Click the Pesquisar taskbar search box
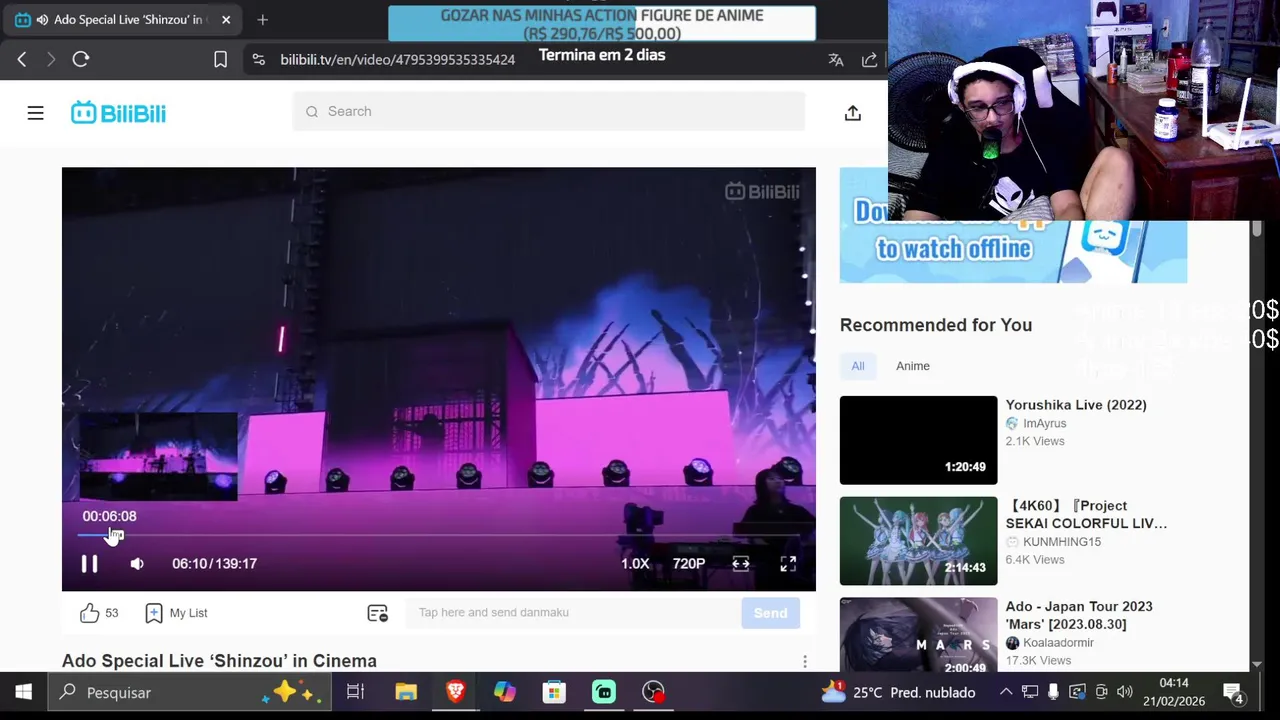The width and height of the screenshot is (1280, 720). (x=189, y=692)
